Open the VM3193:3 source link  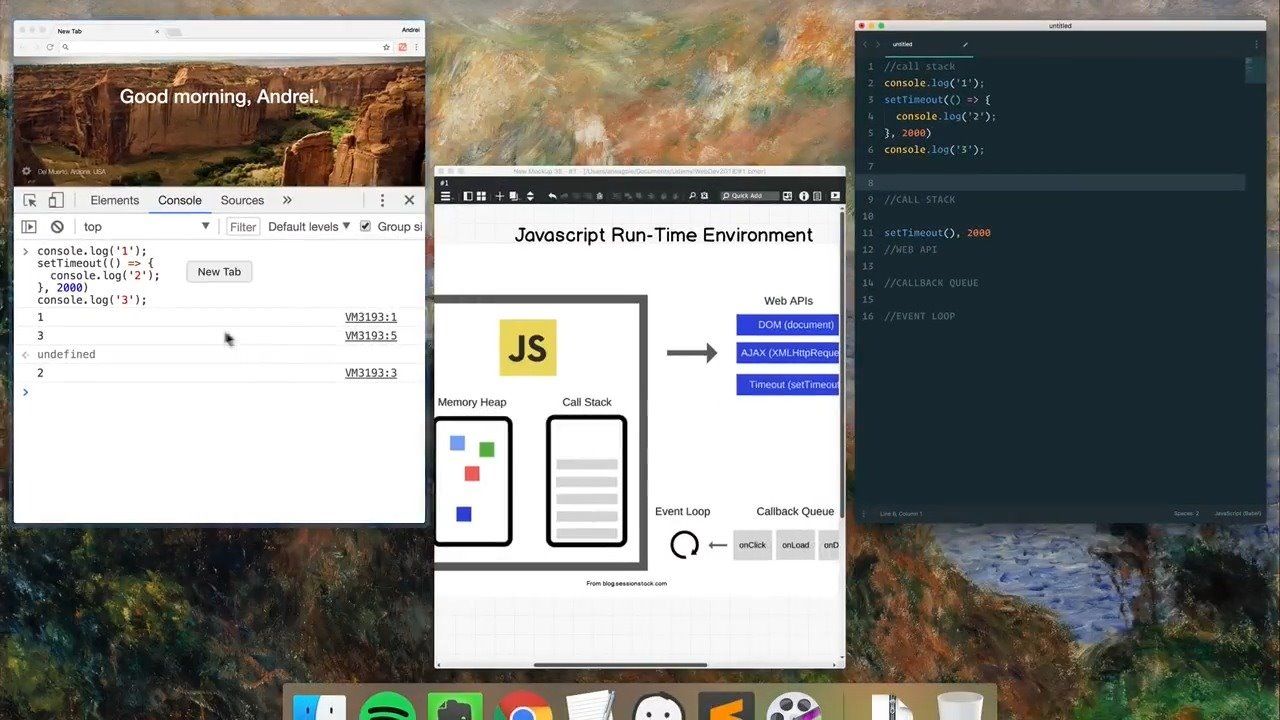click(x=371, y=373)
